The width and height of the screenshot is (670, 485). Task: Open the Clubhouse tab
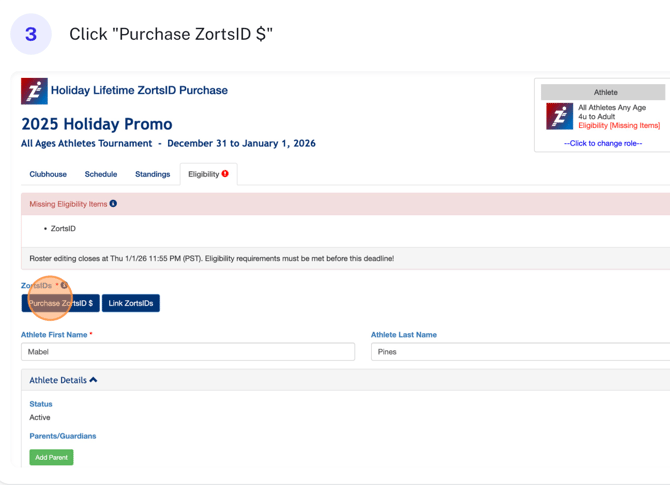click(x=48, y=174)
